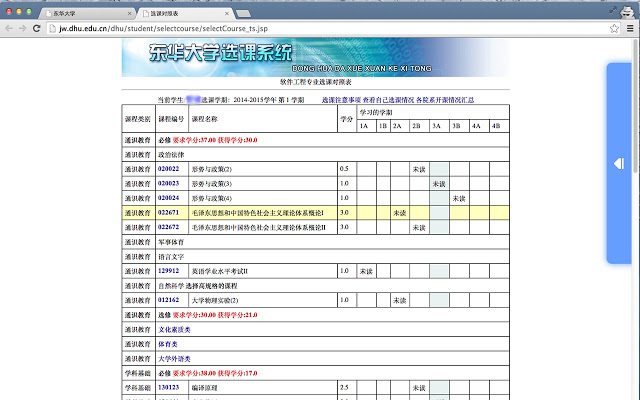
Task: Open the 各院系开课情况汇总 link
Action: 445,100
